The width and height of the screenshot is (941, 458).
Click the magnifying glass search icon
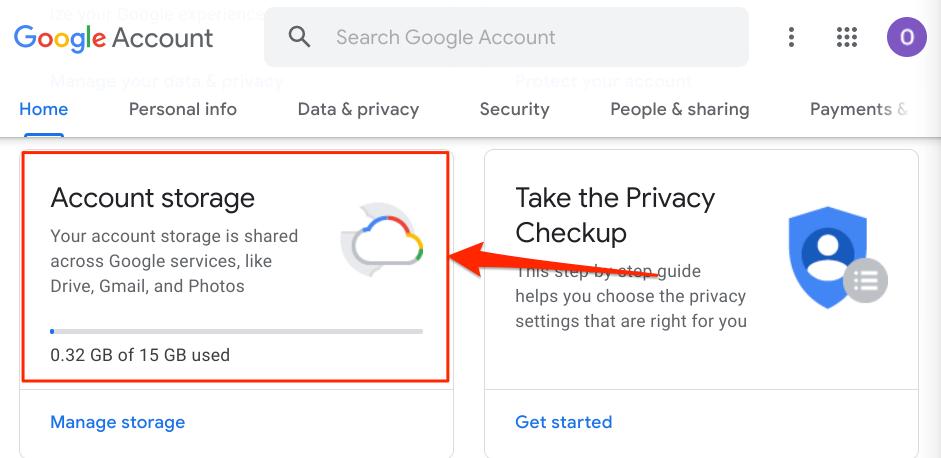[299, 37]
